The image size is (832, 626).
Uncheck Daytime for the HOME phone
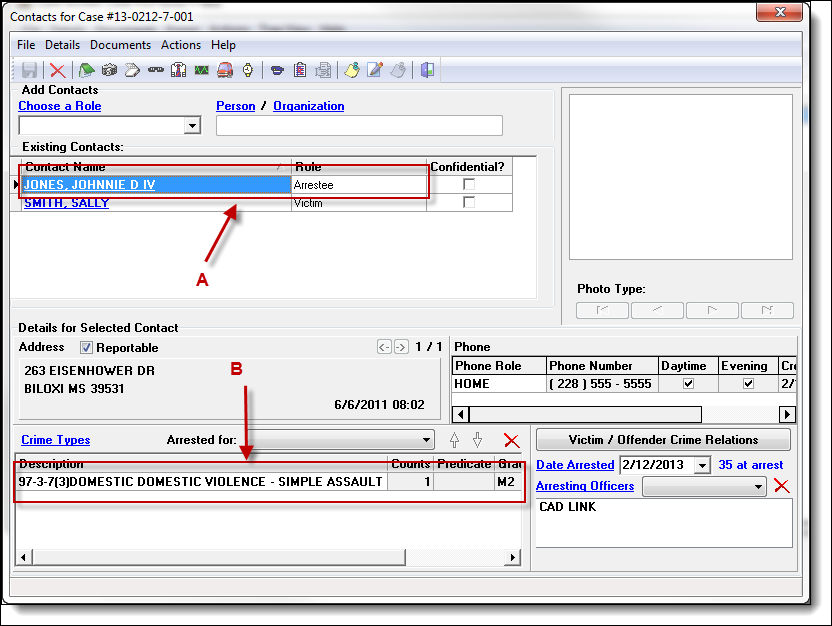687,384
